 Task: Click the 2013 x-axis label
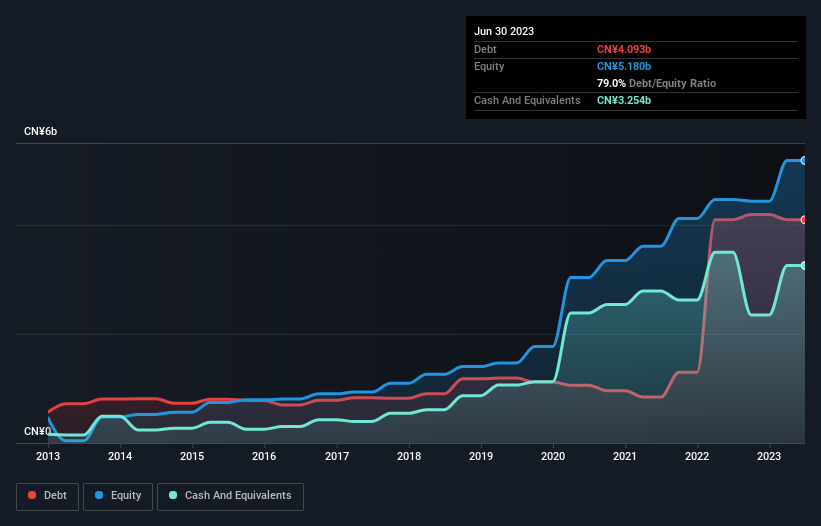pos(48,457)
